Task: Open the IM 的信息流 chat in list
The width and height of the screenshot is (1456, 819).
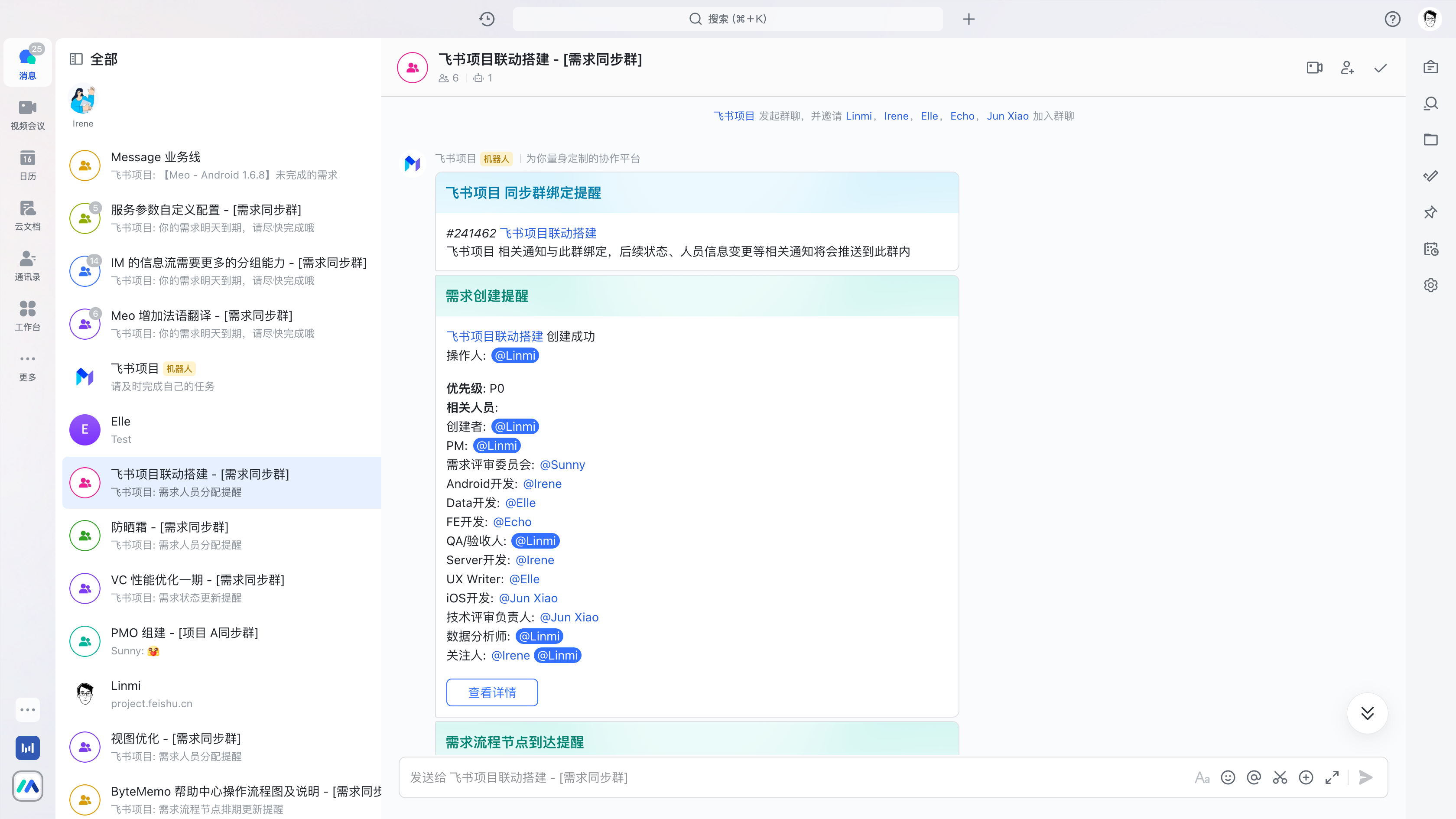Action: (x=222, y=271)
